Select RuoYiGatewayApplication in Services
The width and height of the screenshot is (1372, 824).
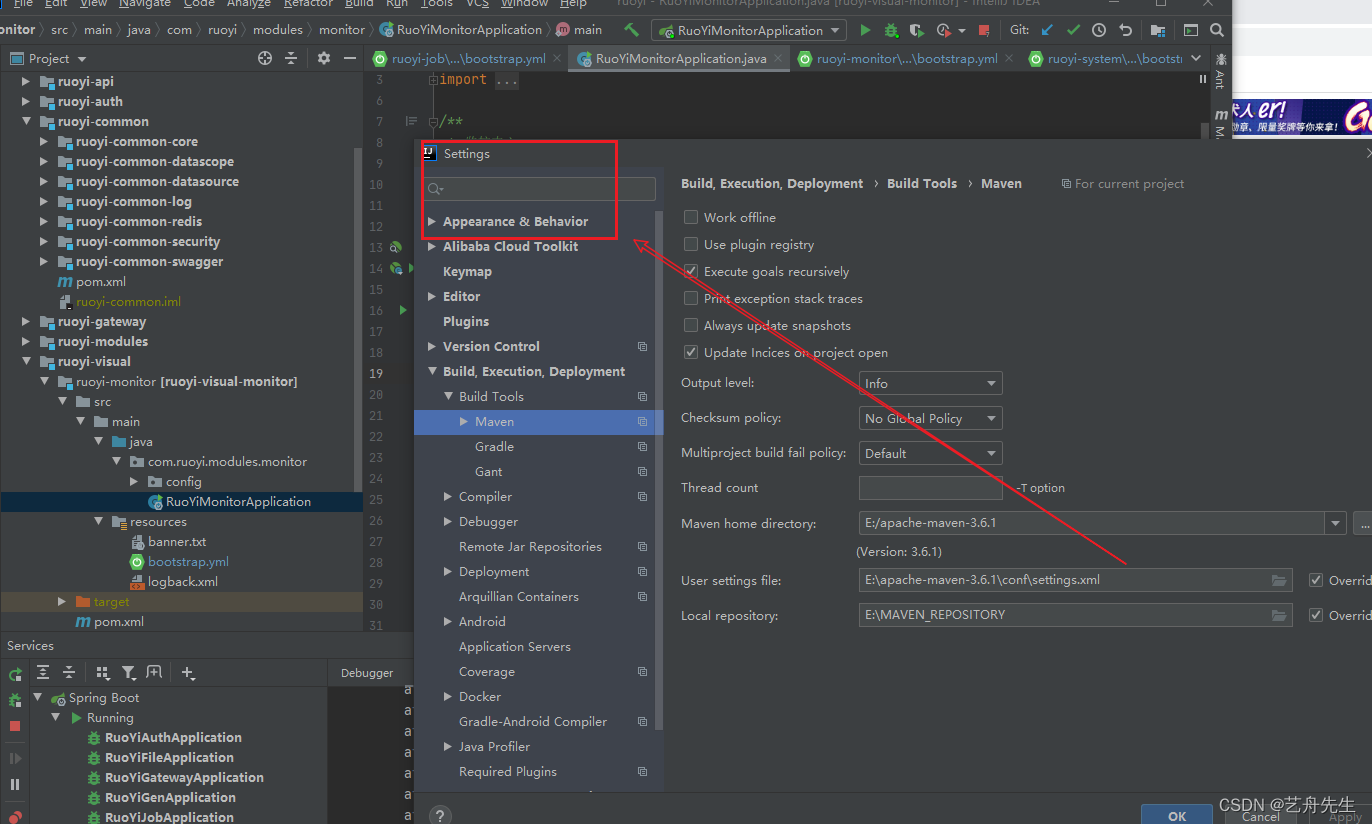(x=184, y=778)
